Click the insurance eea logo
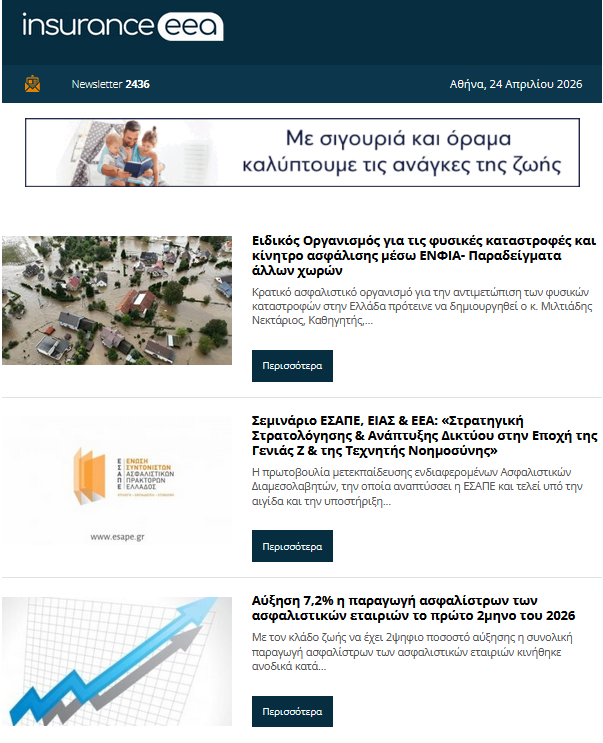The image size is (603, 743). point(123,26)
